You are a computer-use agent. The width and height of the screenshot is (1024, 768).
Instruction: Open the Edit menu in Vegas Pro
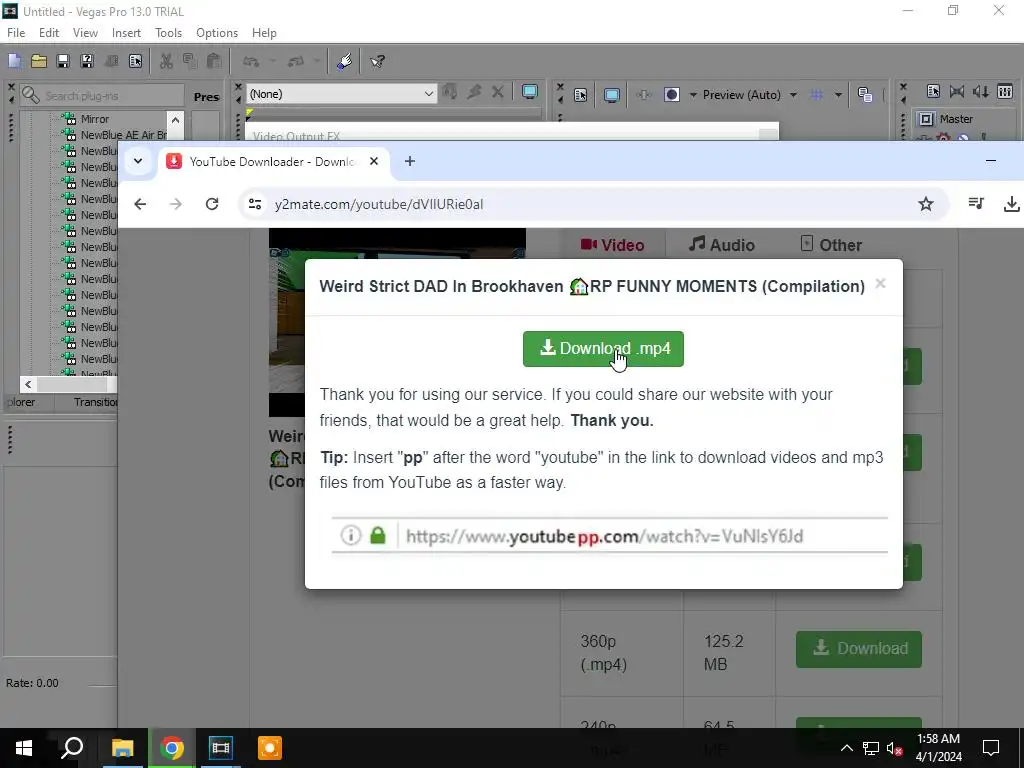click(x=48, y=33)
